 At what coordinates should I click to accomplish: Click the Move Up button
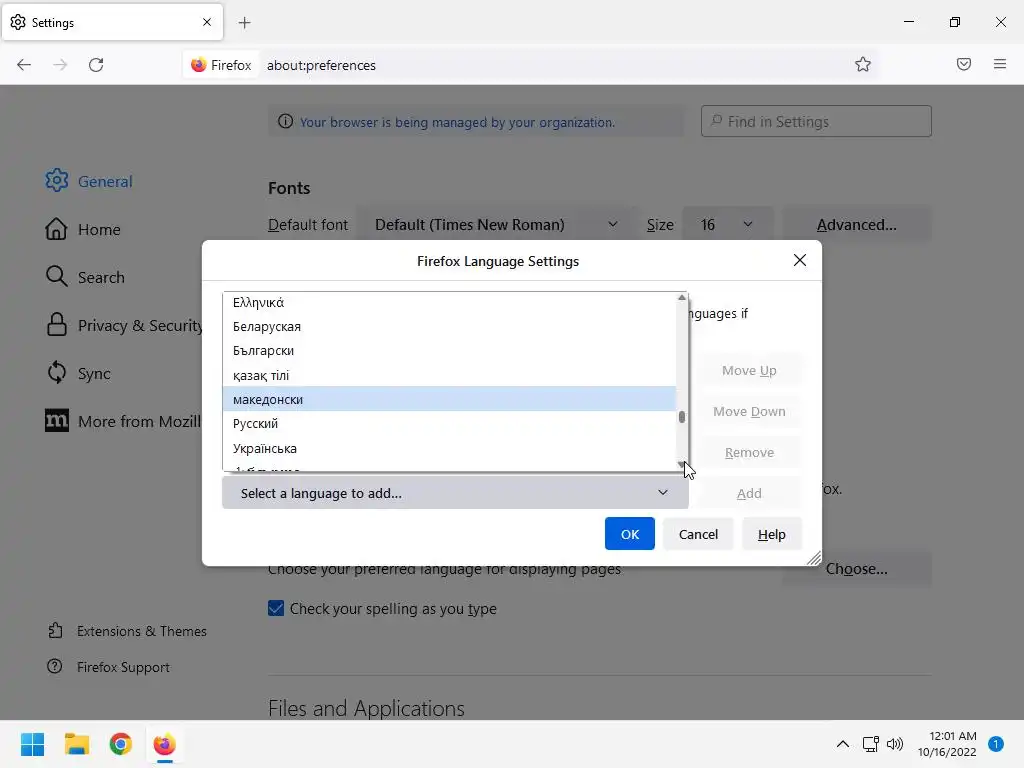point(749,370)
